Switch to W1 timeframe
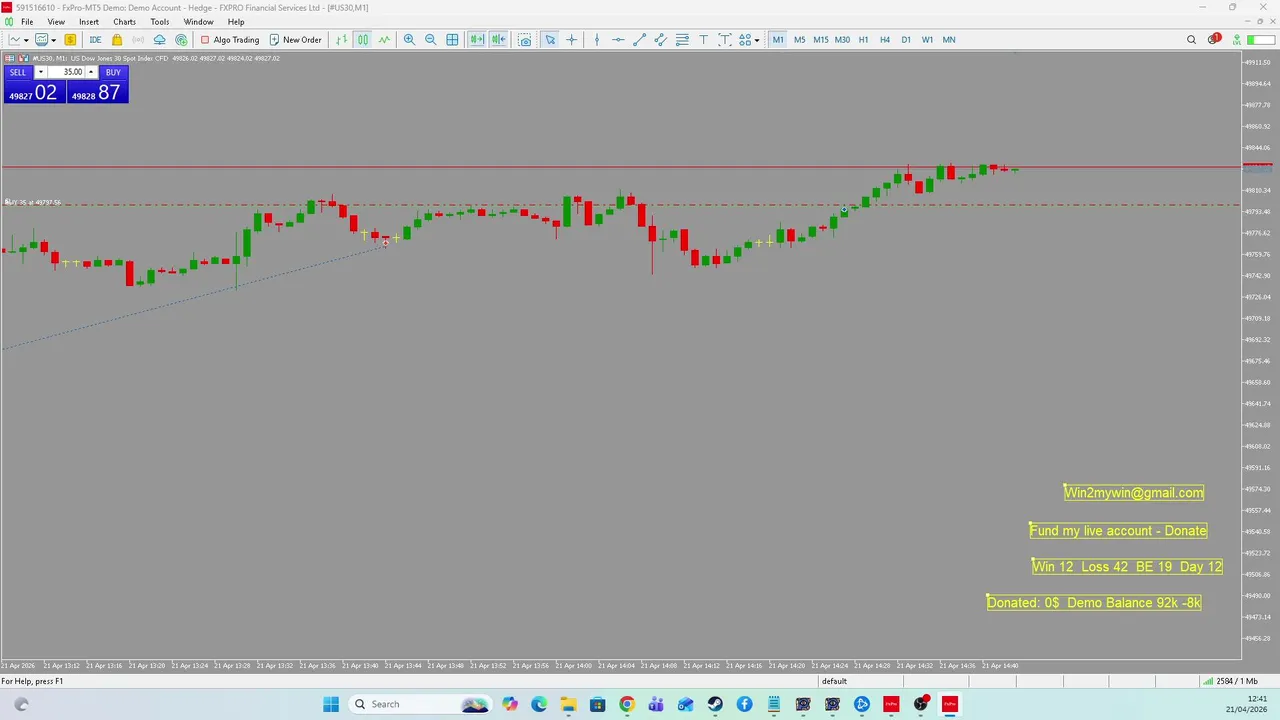1280x720 pixels. [x=927, y=40]
